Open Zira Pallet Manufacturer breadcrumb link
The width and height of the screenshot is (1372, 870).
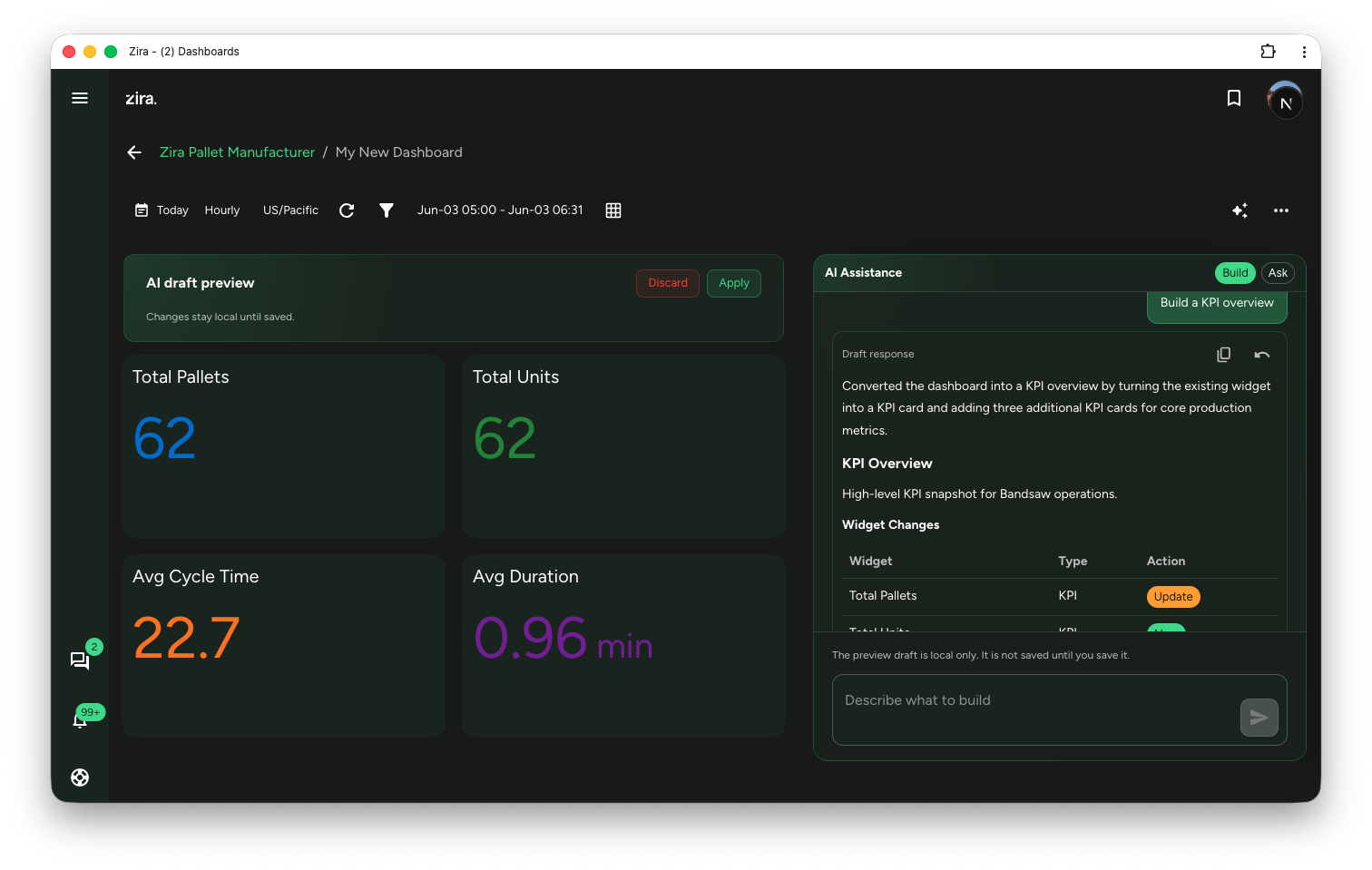pos(237,152)
